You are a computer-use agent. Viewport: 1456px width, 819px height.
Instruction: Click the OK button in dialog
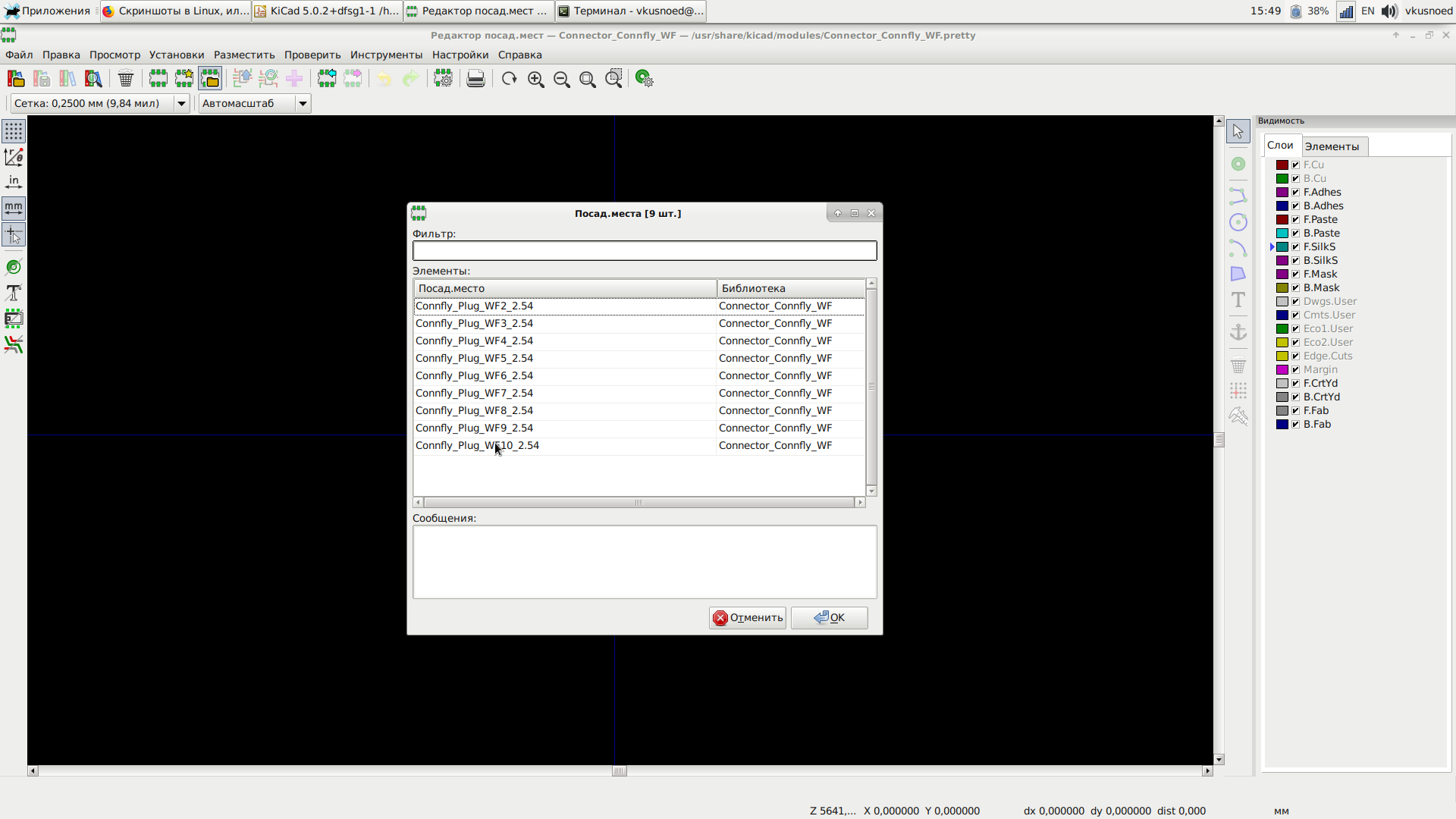(x=830, y=618)
